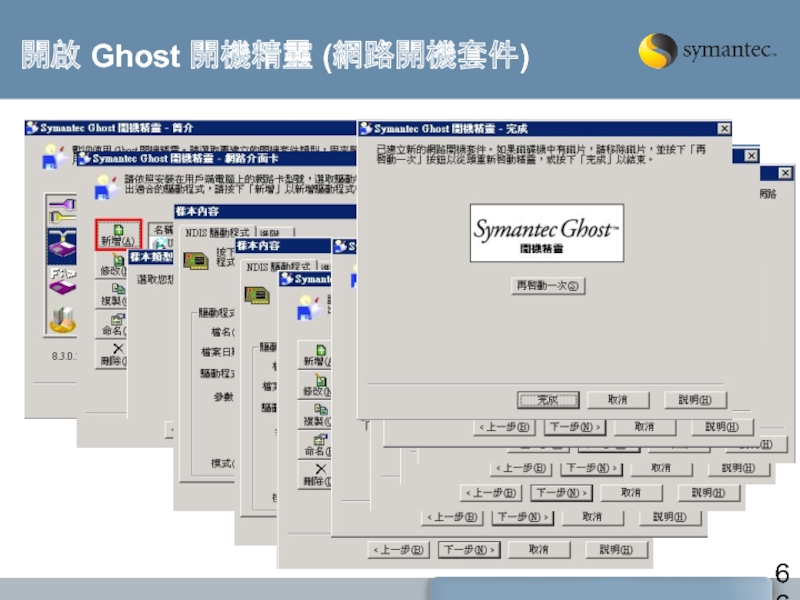Click 修改 in the 網路介面卡 window
The width and height of the screenshot is (800, 600).
113,265
